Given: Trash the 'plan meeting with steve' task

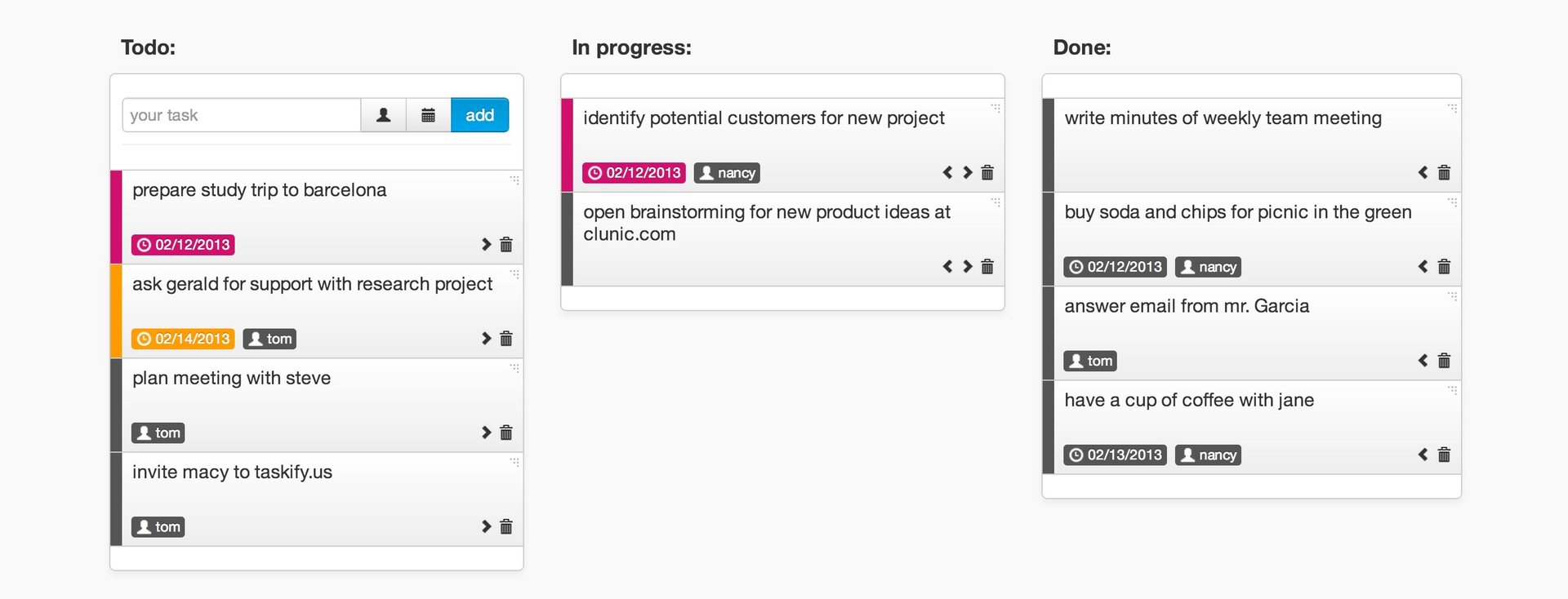Looking at the screenshot, I should pos(506,433).
